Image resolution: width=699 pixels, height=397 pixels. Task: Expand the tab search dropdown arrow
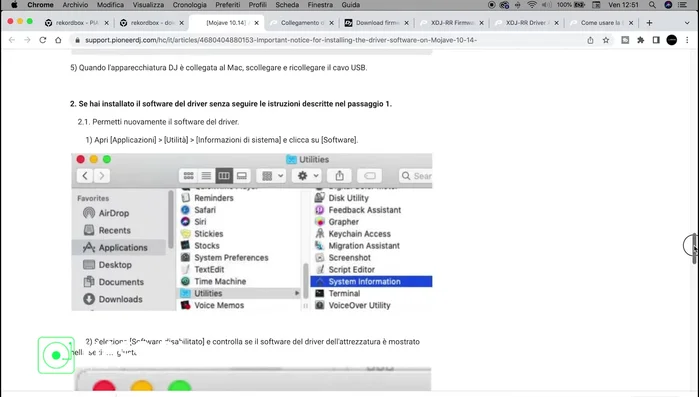(x=687, y=23)
